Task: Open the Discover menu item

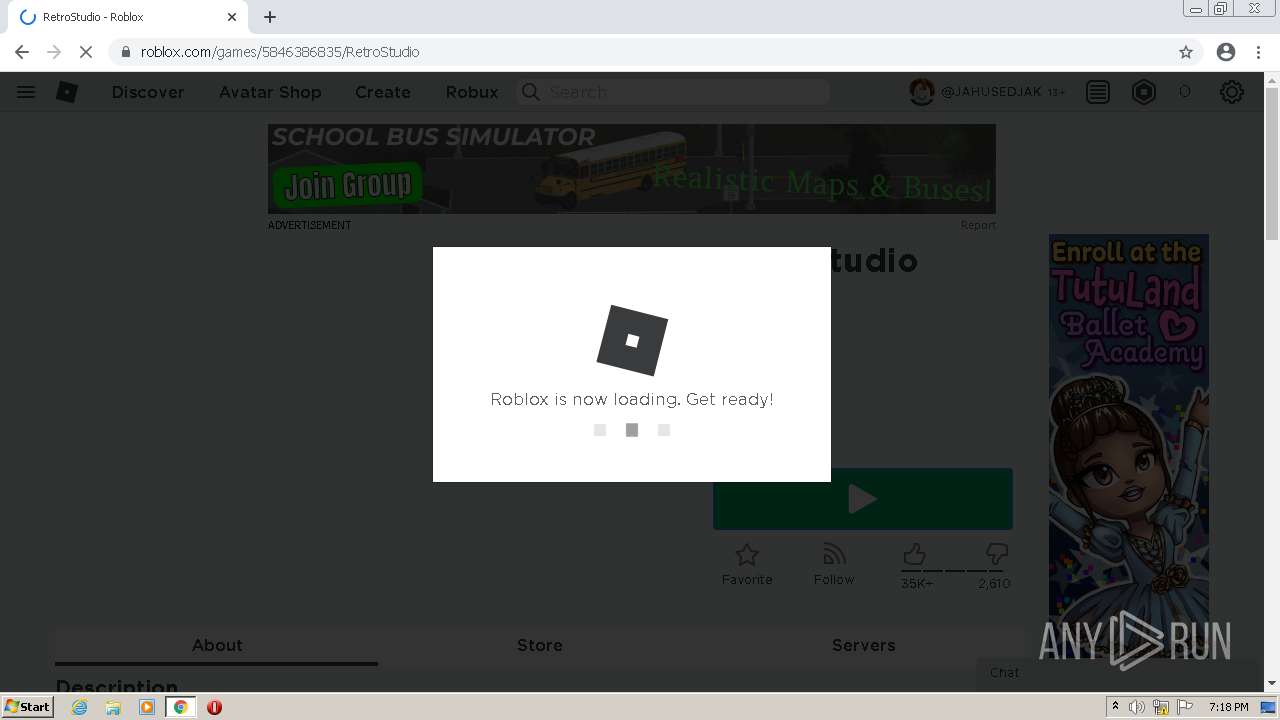Action: 148,92
